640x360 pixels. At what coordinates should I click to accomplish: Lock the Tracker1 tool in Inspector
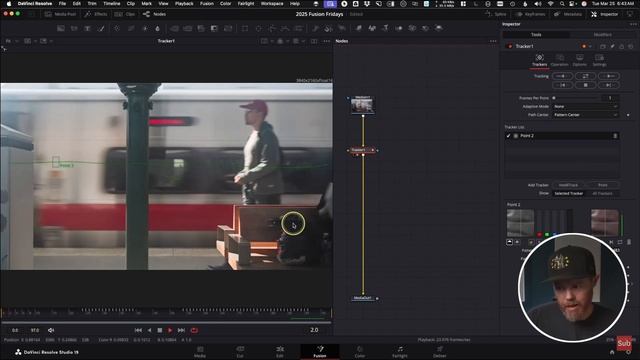point(622,47)
